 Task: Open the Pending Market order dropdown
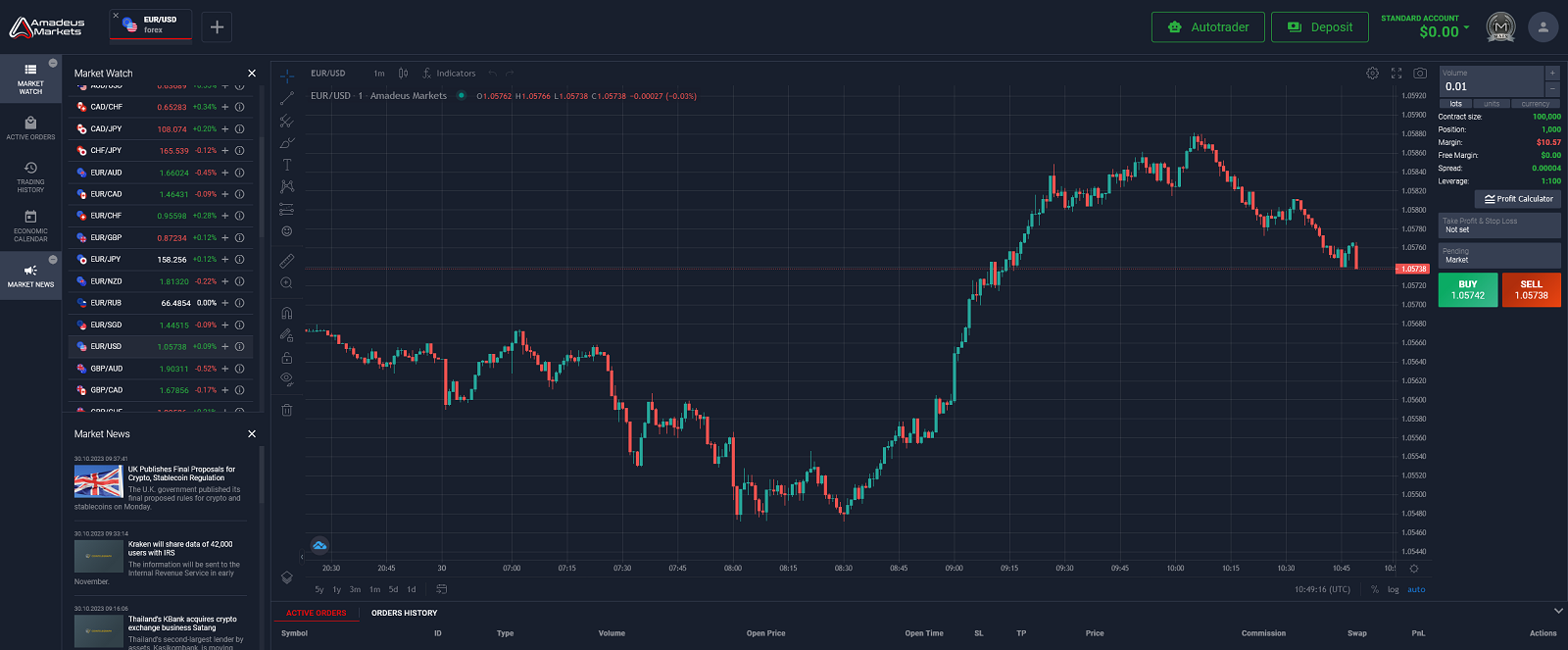tap(1499, 256)
